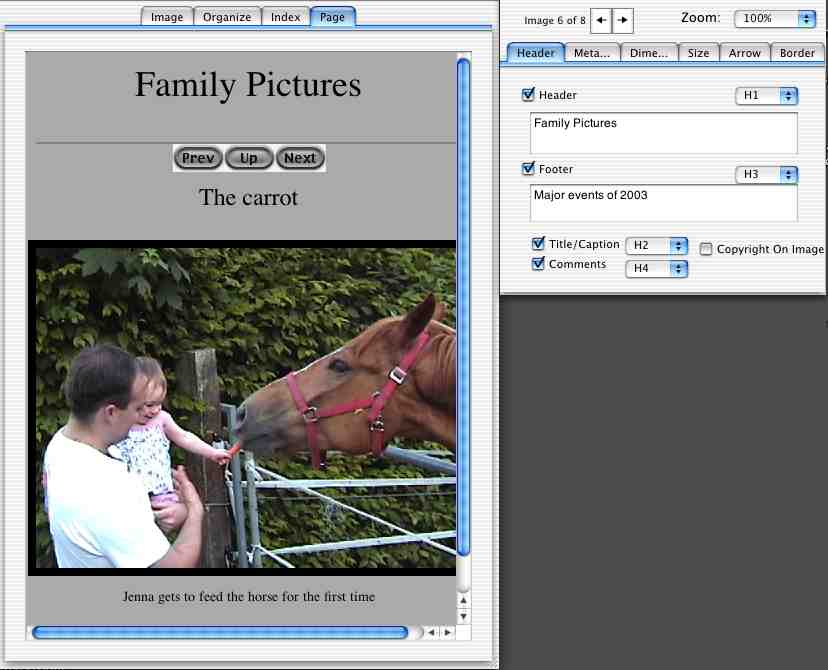Click the Family Pictures header text field

[x=663, y=132]
